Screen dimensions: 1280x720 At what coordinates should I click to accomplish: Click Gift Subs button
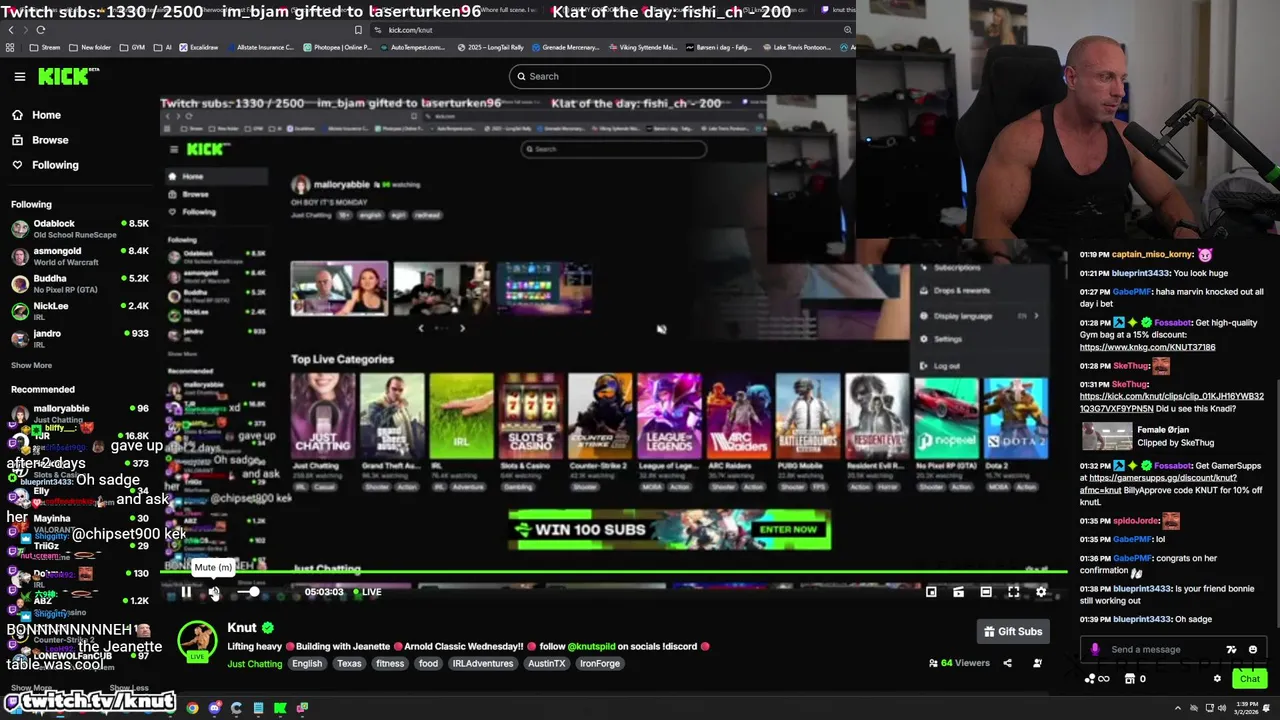(x=1013, y=632)
